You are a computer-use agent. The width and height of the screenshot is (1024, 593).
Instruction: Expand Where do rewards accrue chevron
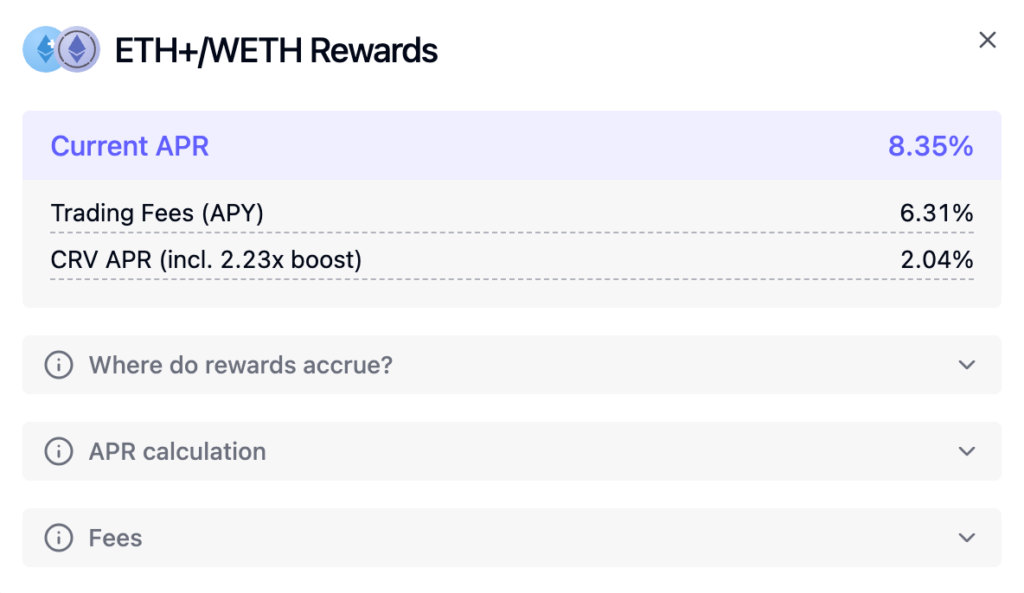click(966, 365)
